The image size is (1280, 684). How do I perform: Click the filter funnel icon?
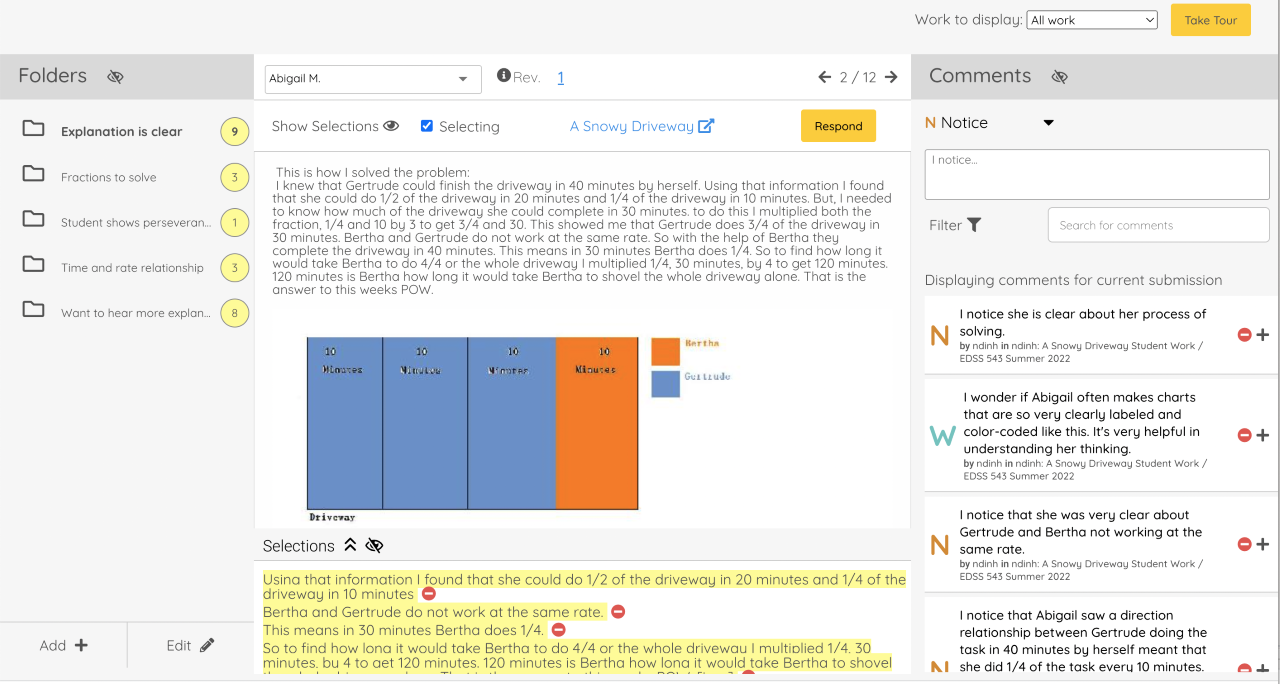click(974, 225)
